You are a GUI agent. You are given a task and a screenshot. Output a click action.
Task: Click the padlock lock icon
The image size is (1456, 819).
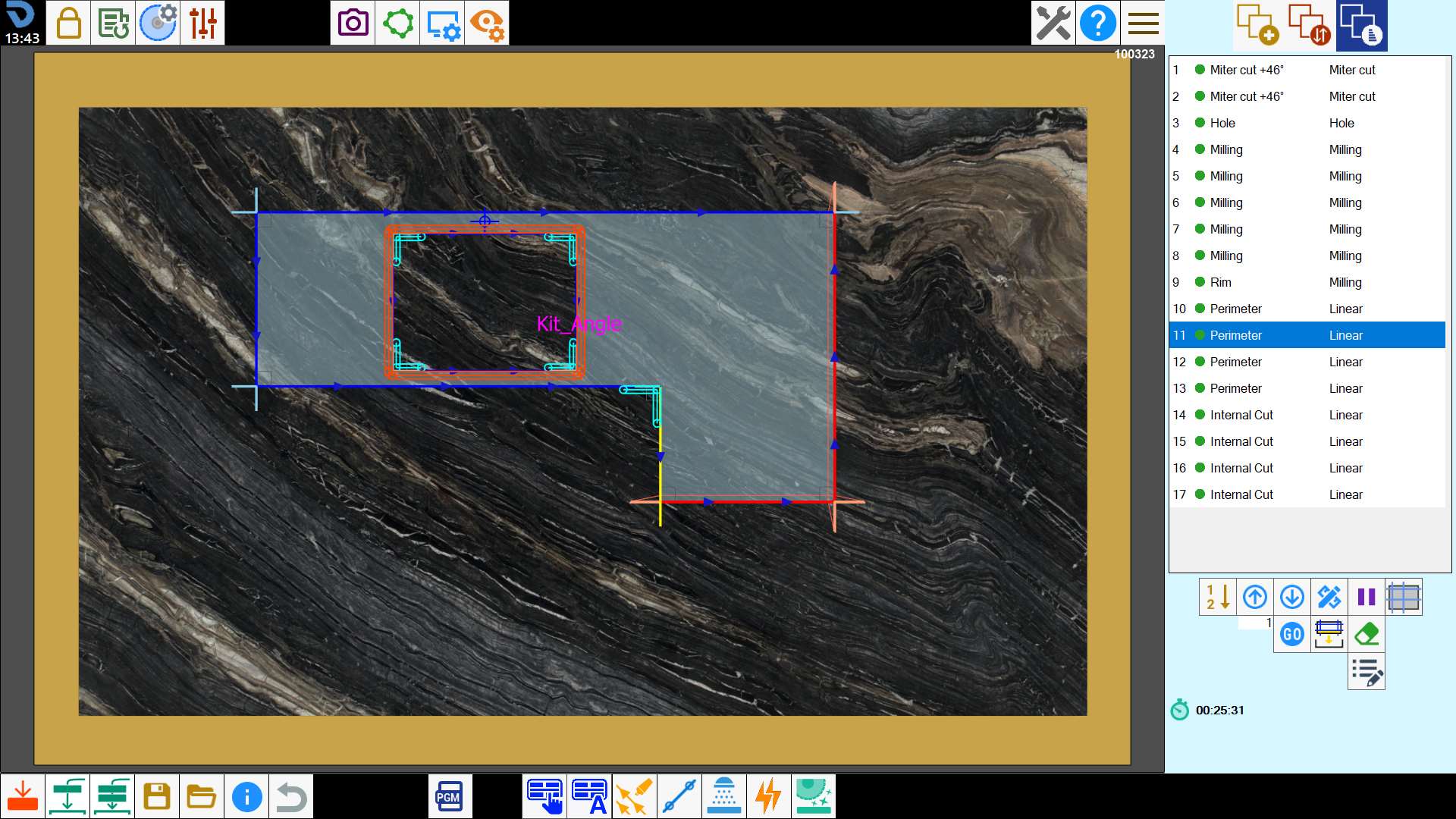[68, 23]
